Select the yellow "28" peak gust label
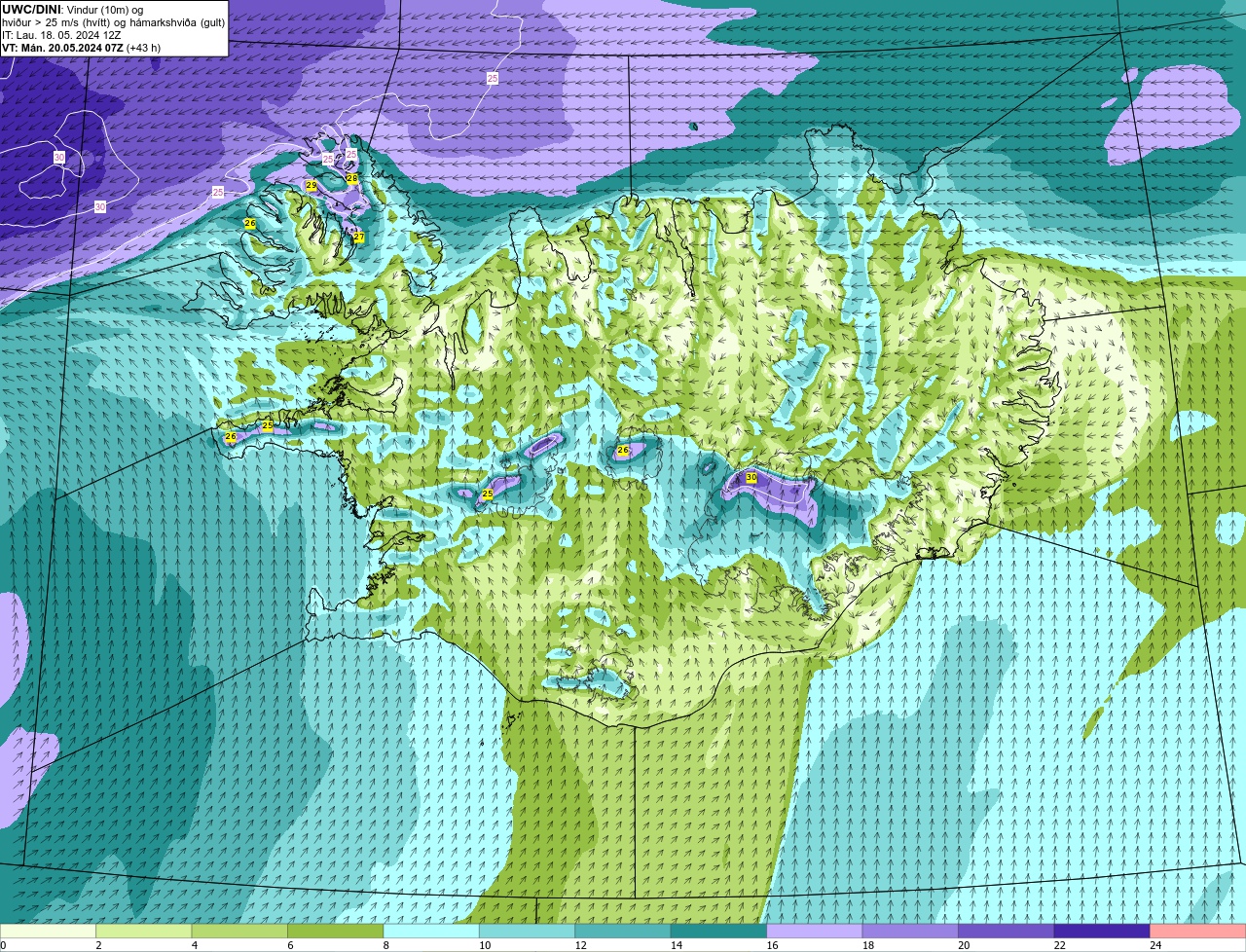The image size is (1246, 952). pyautogui.click(x=352, y=178)
